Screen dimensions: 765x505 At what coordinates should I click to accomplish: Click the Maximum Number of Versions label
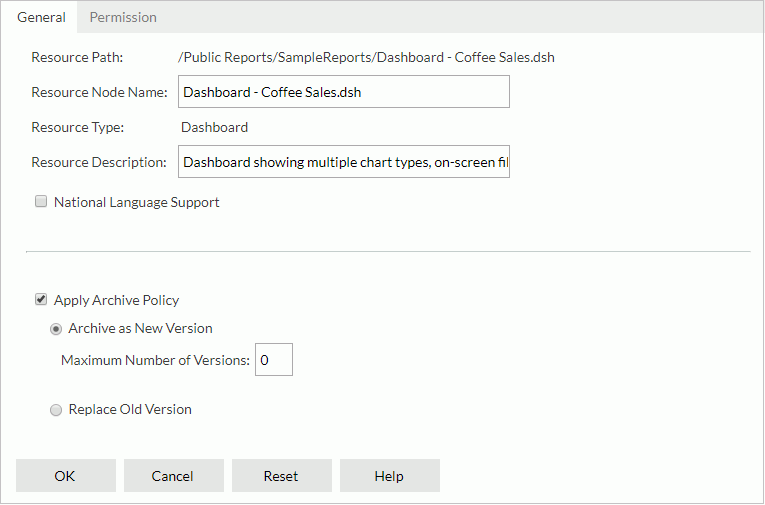(x=155, y=360)
